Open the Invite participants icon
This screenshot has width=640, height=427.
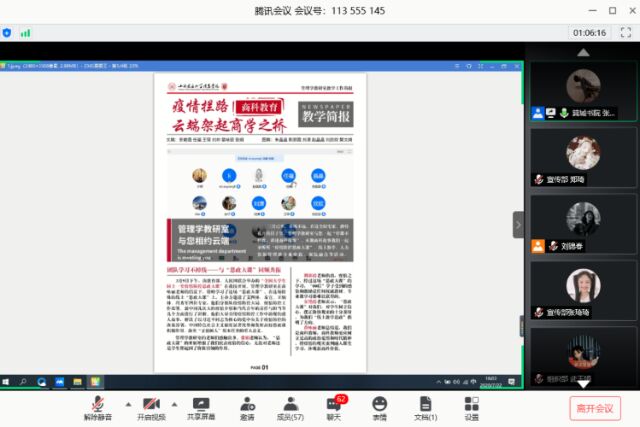pos(246,402)
